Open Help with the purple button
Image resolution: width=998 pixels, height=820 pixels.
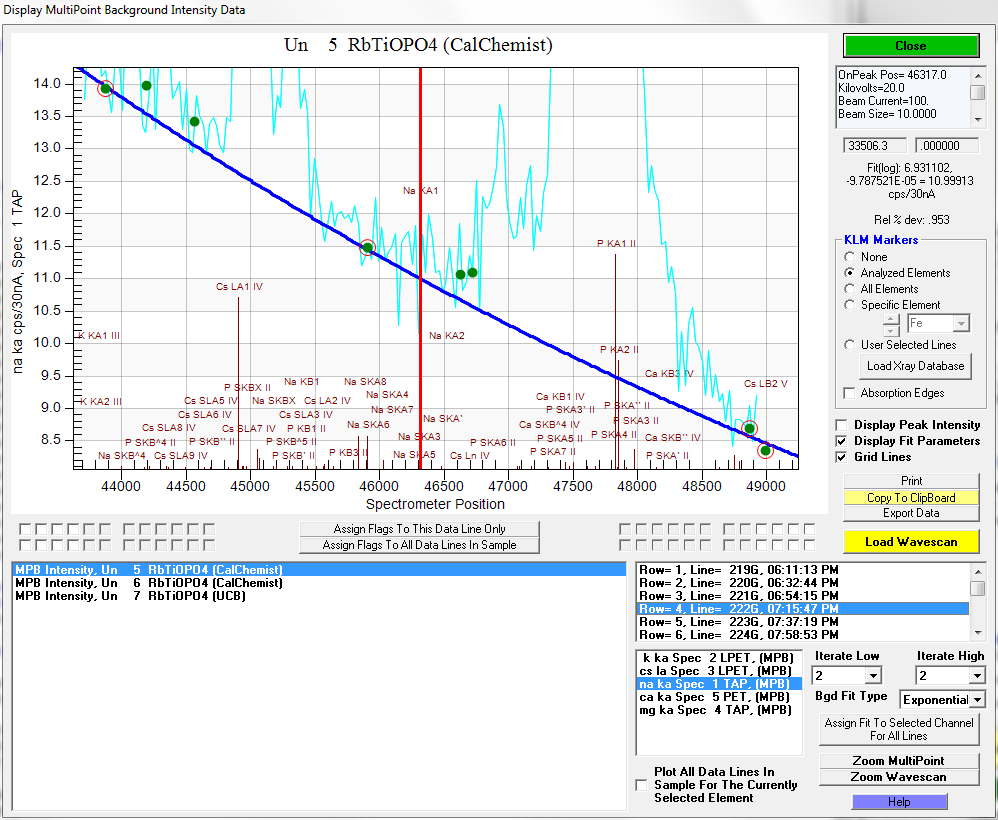(x=899, y=802)
